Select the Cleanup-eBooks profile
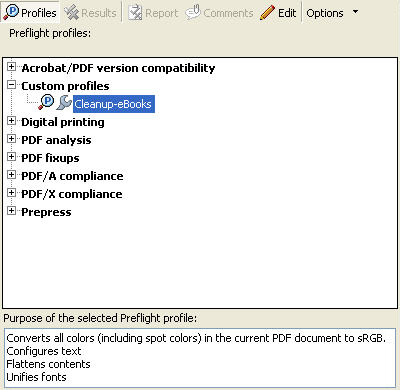This screenshot has height=390, width=400. [114, 104]
